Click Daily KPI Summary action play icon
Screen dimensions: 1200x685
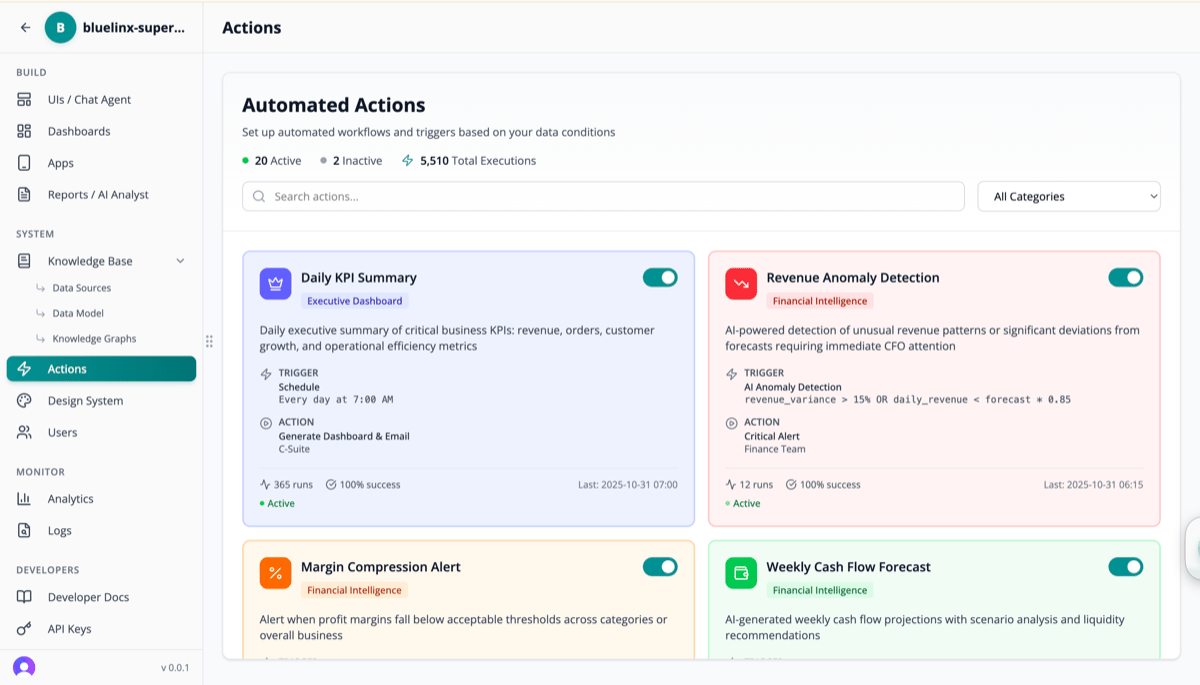266,423
